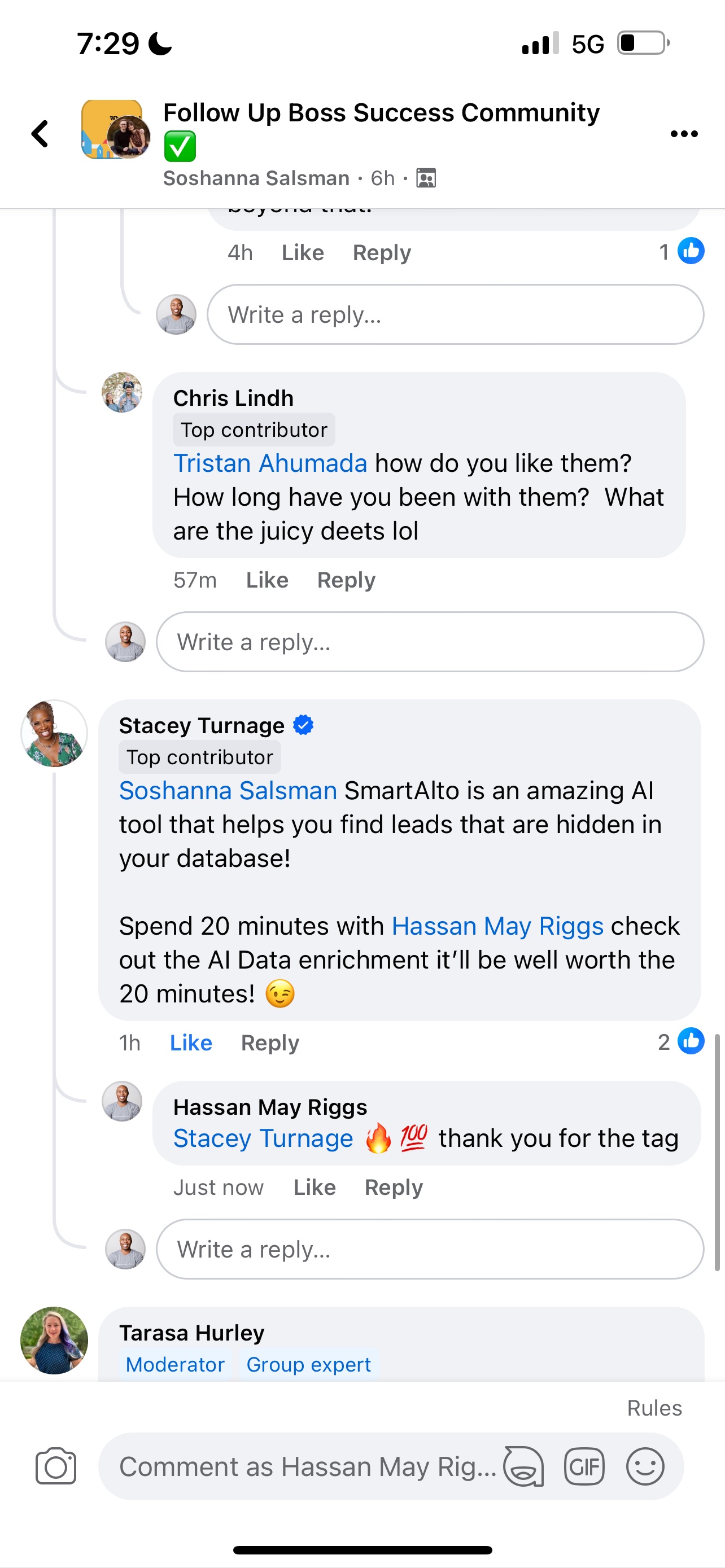Open the emoji picker in comment bar

(x=645, y=1466)
